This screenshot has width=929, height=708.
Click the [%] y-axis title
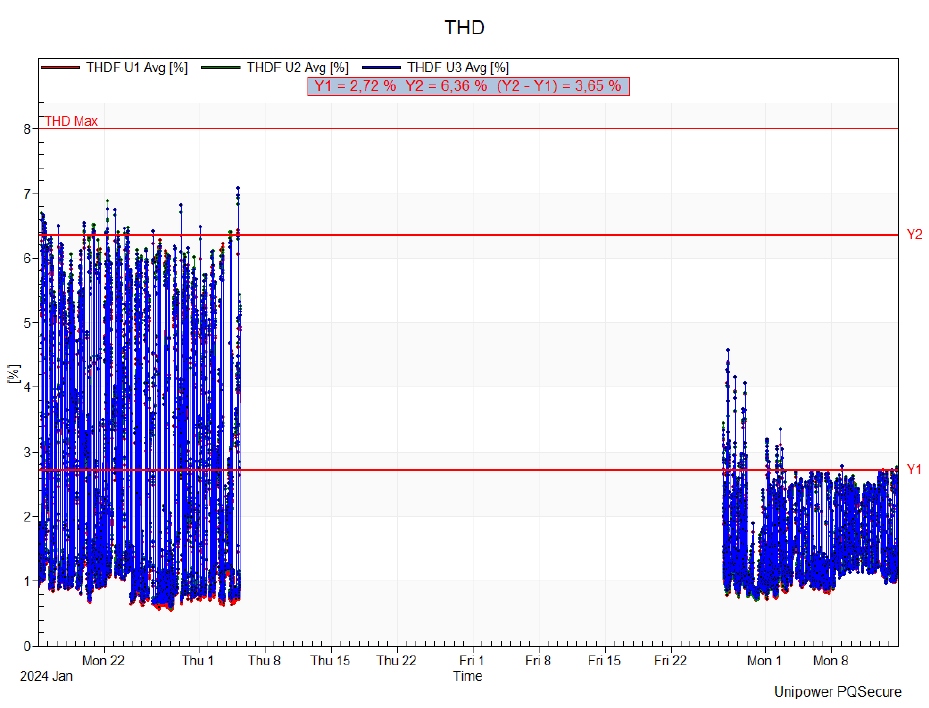coord(14,375)
